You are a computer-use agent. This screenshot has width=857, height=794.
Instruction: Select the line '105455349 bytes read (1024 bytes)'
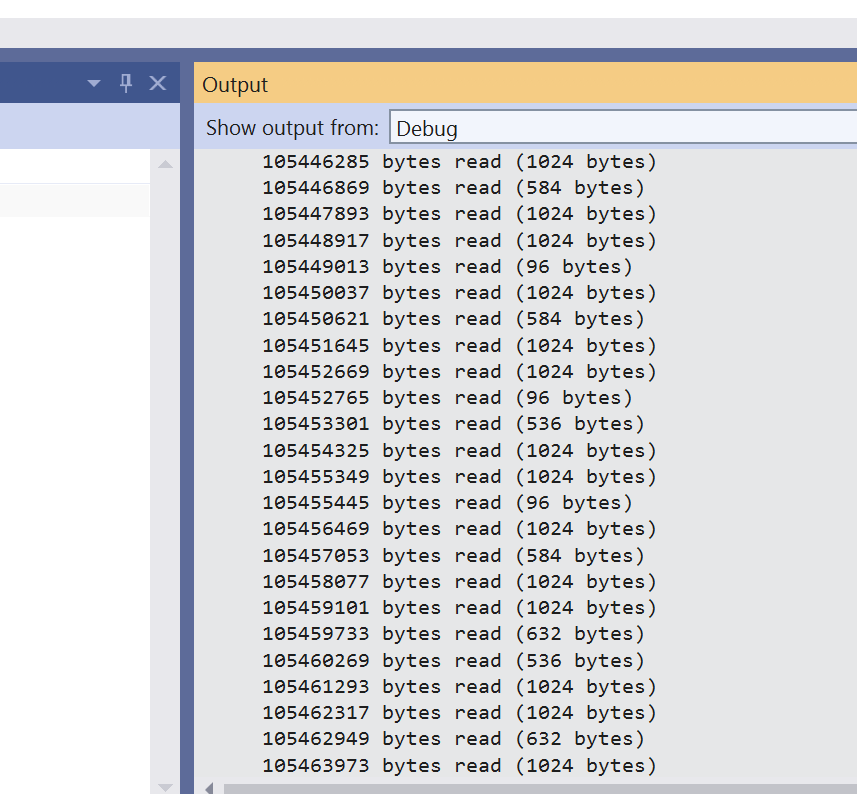tap(459, 477)
